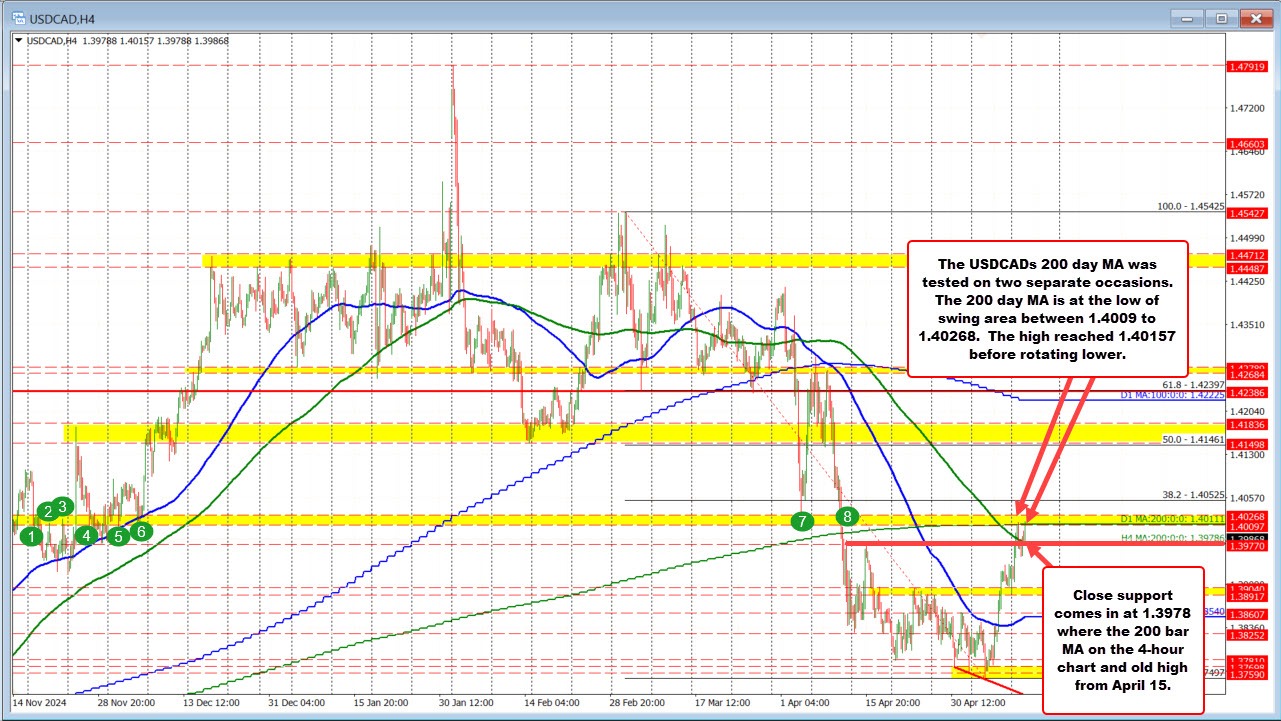Click the black current price label 1.39868
Viewport: 1281px width, 721px height.
pos(1247,538)
